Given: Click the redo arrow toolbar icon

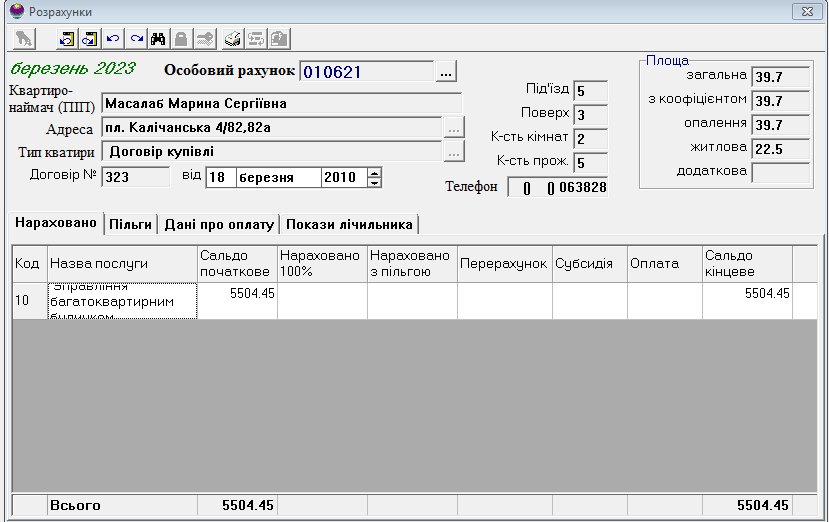Looking at the screenshot, I should coord(135,39).
